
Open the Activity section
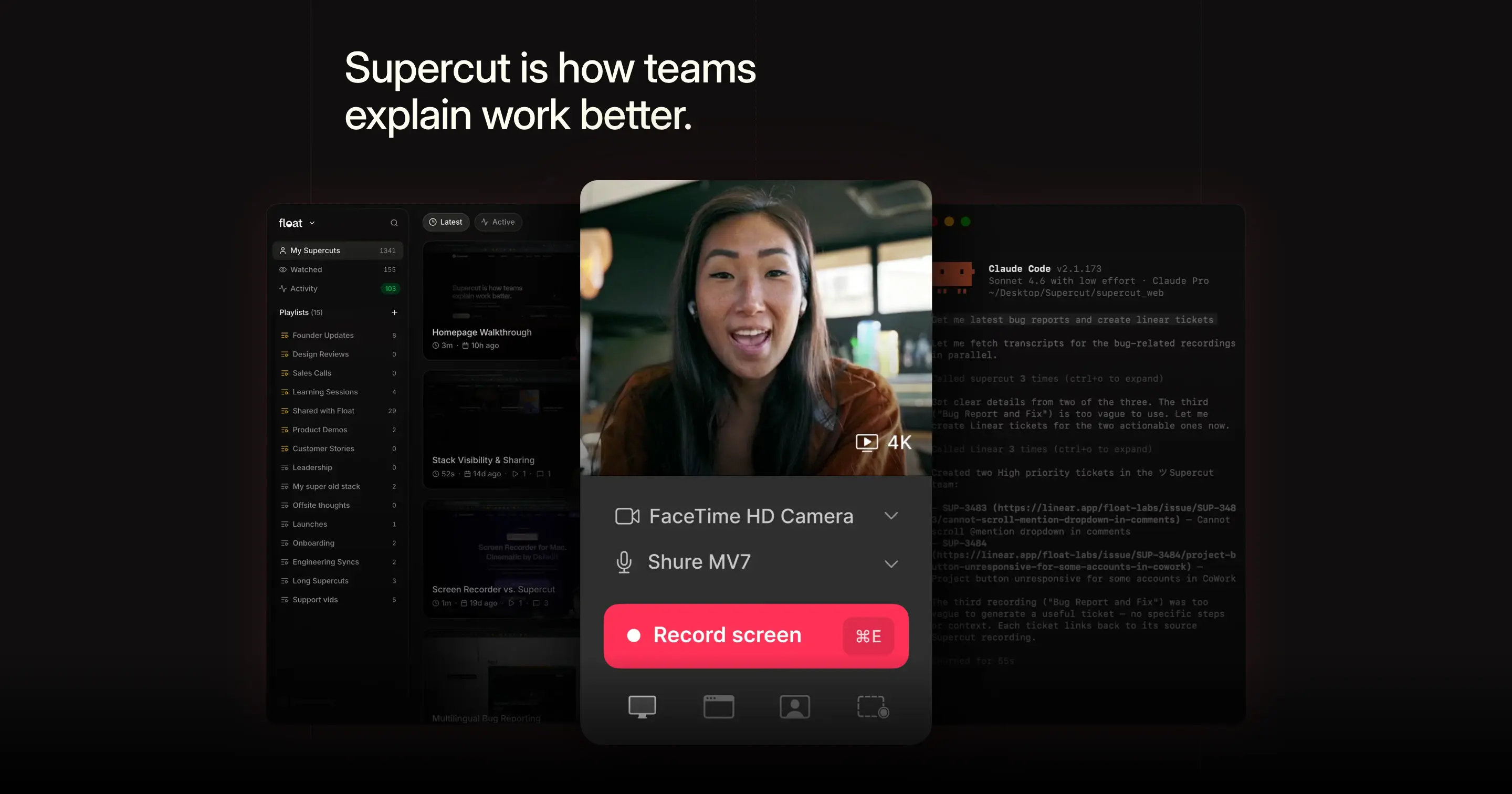pyautogui.click(x=338, y=288)
